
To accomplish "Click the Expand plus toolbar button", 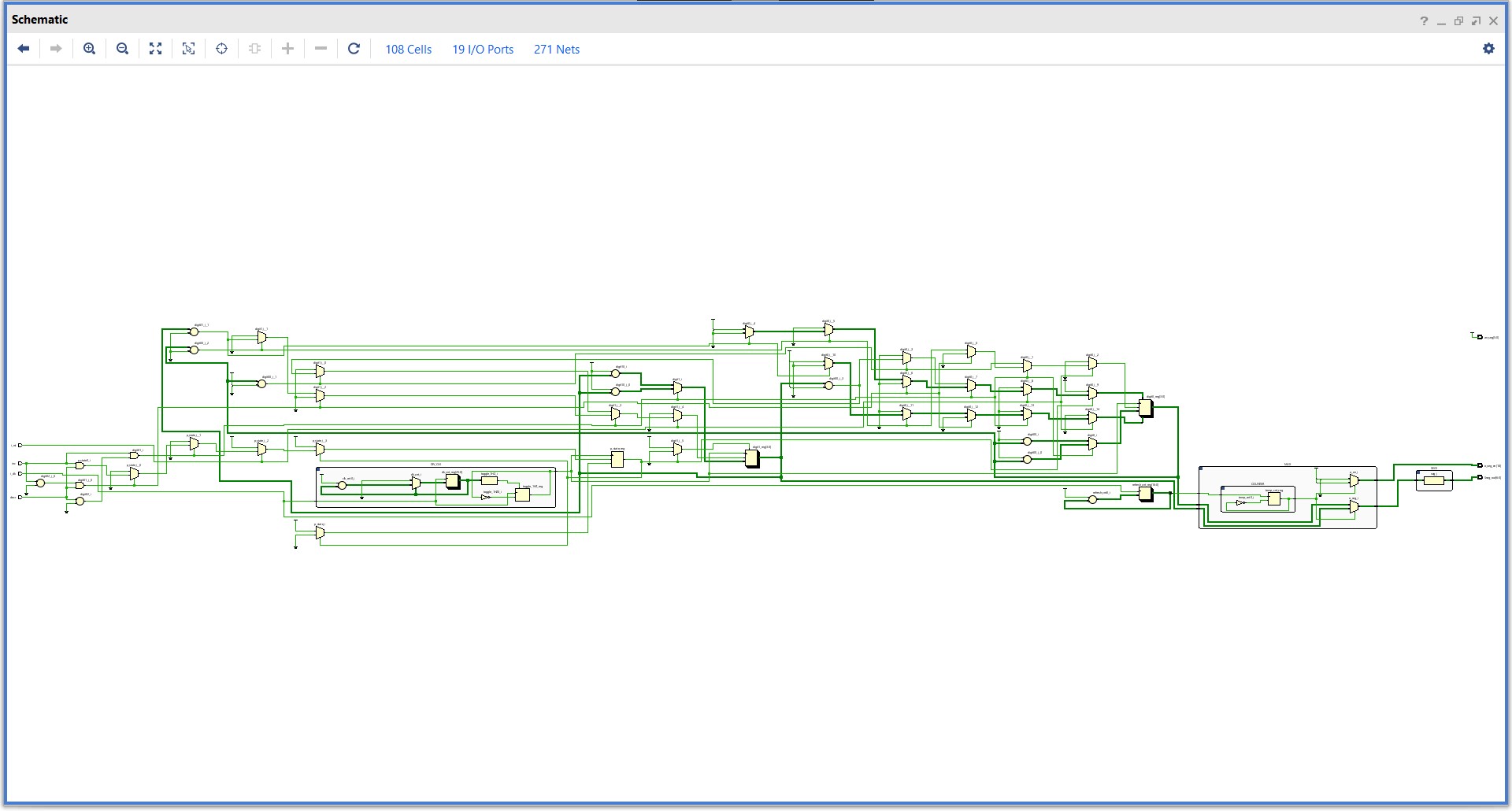I will point(287,49).
